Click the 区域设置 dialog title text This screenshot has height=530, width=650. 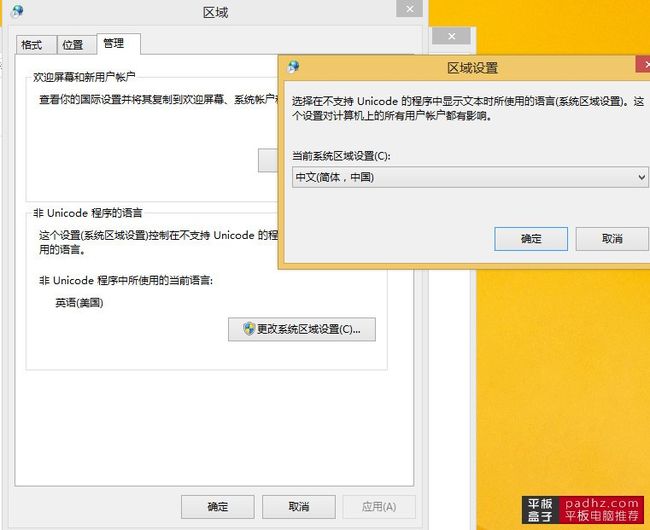click(x=473, y=68)
